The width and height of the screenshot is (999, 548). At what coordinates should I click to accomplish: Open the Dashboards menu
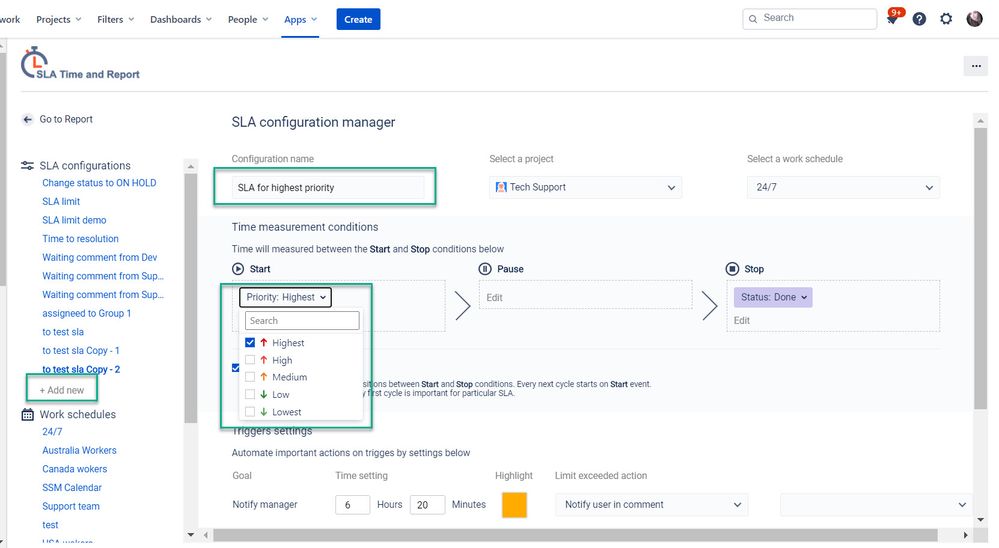point(181,19)
